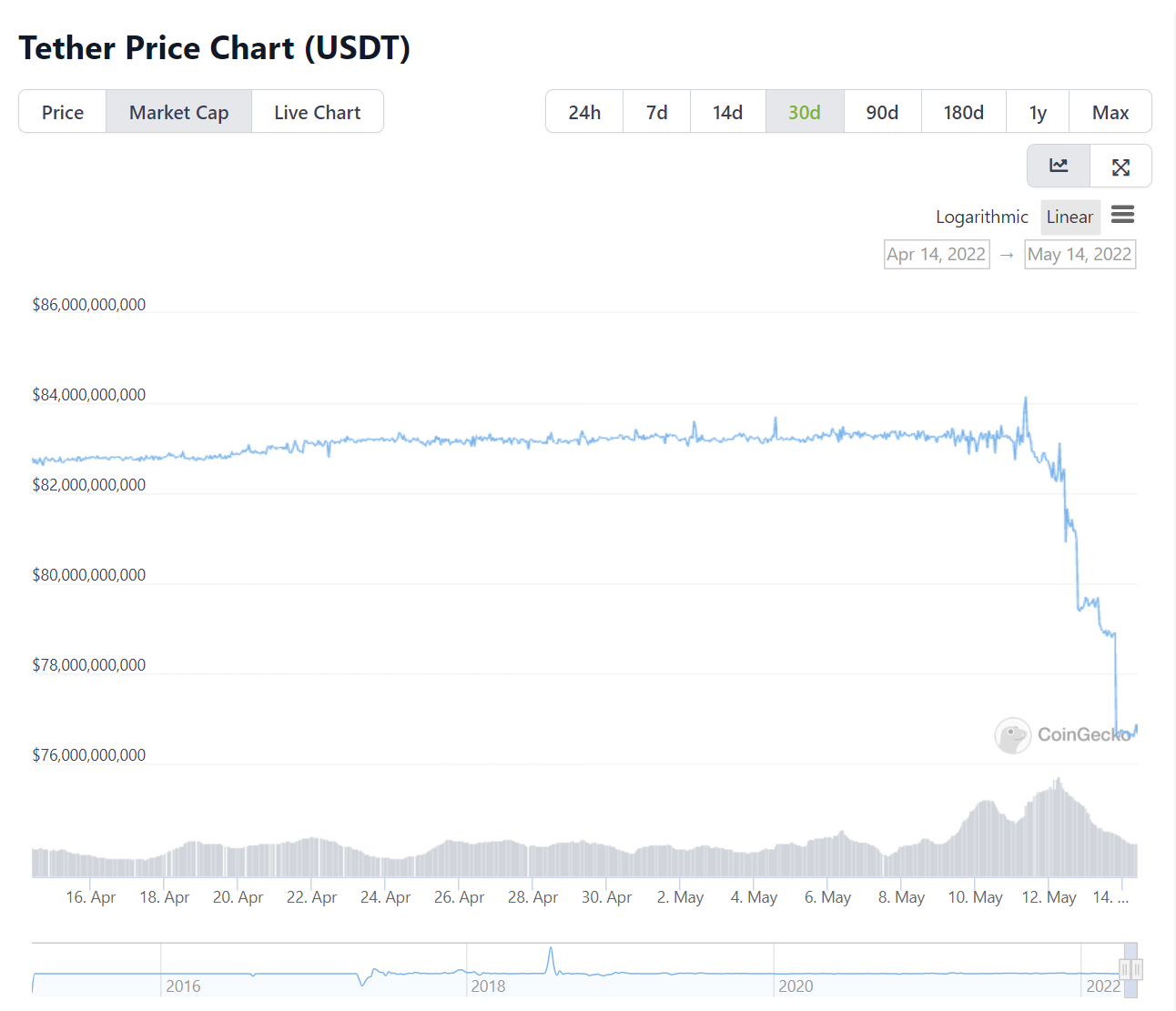This screenshot has width=1176, height=1011.
Task: Open the Live Chart tab
Action: click(x=318, y=112)
